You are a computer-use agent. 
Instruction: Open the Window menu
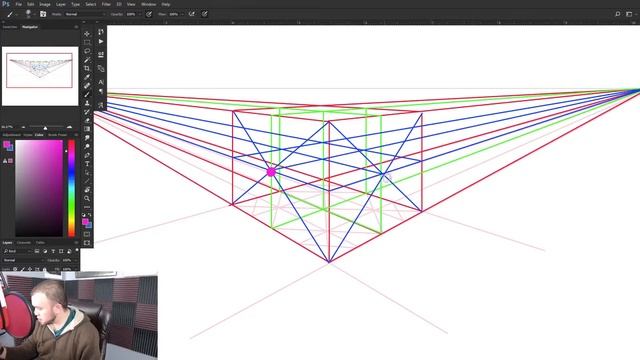[x=148, y=4]
